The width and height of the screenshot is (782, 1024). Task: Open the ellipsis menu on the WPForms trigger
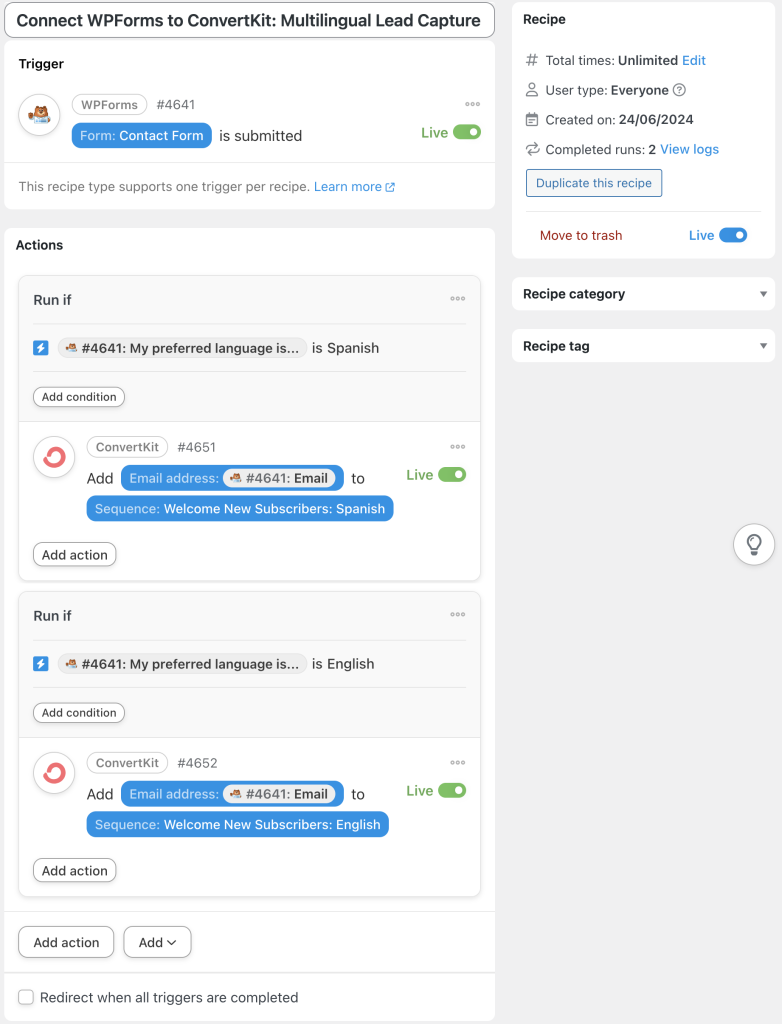[x=473, y=104]
